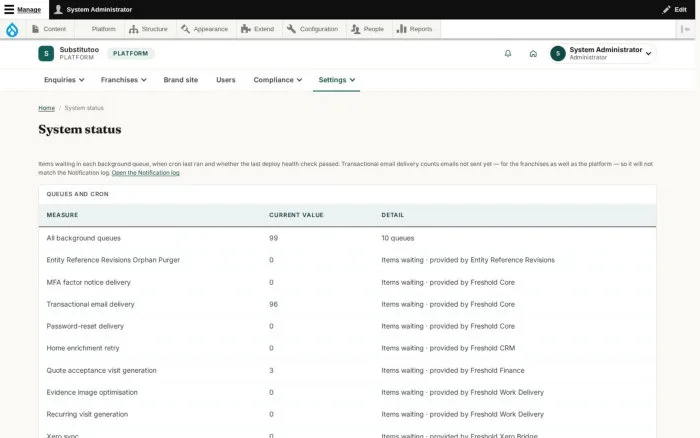Expand the Compliance dropdown menu
This screenshot has width=700, height=438.
pos(278,80)
